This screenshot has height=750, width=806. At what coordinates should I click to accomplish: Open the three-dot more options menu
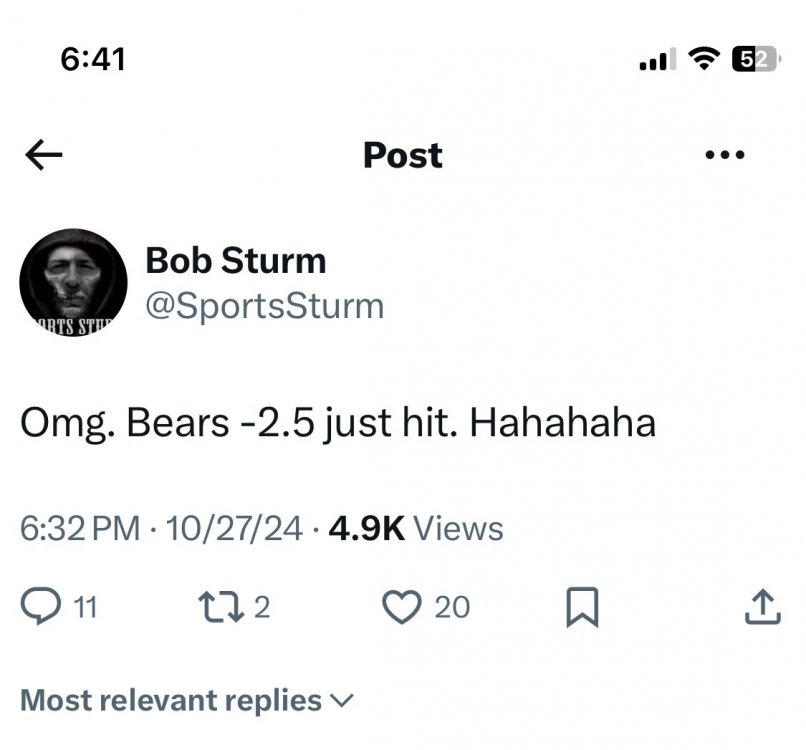tap(725, 155)
